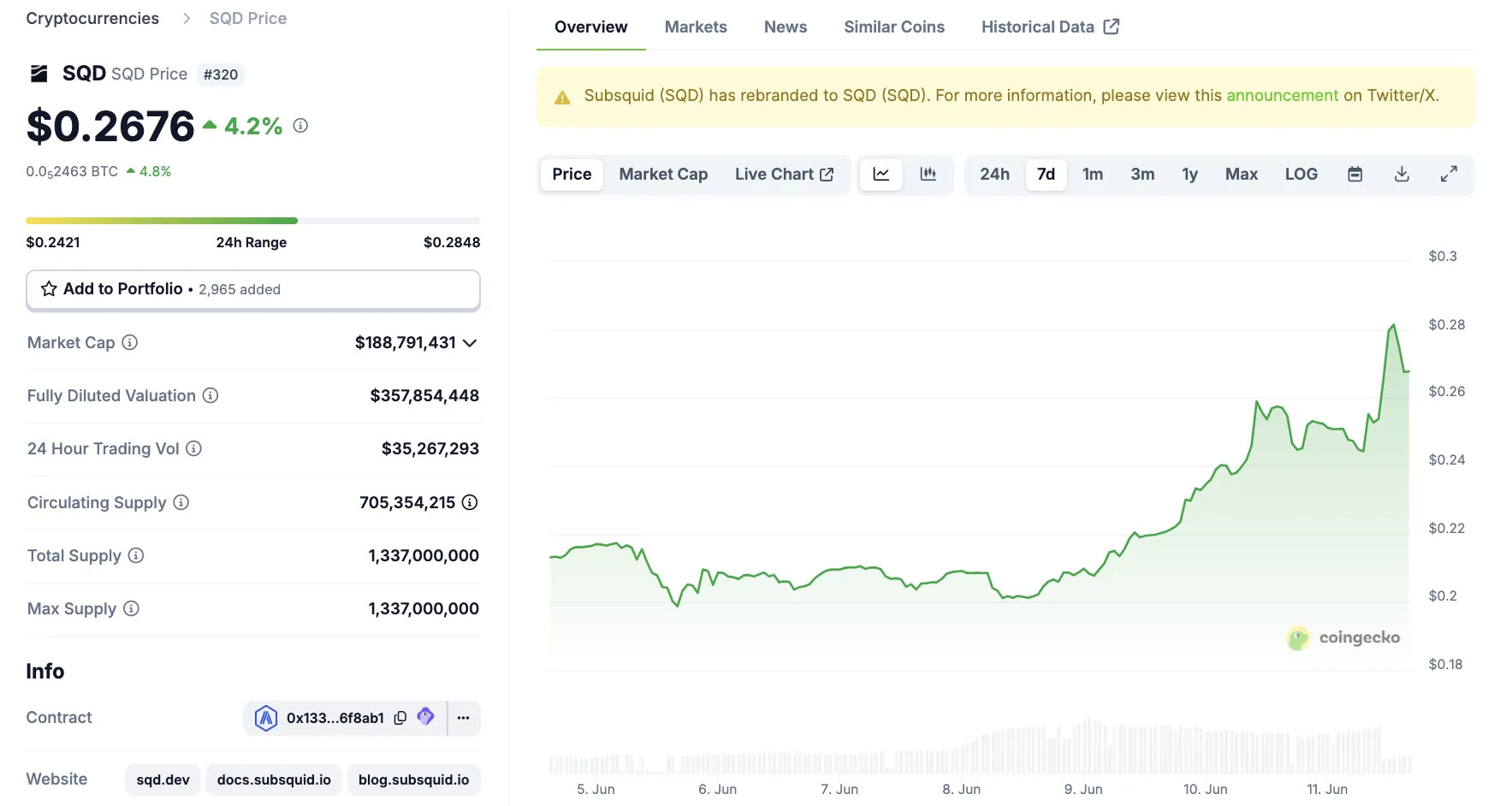1512x806 pixels.
Task: Click the Arbitrum network icon beside contract
Action: click(x=266, y=718)
